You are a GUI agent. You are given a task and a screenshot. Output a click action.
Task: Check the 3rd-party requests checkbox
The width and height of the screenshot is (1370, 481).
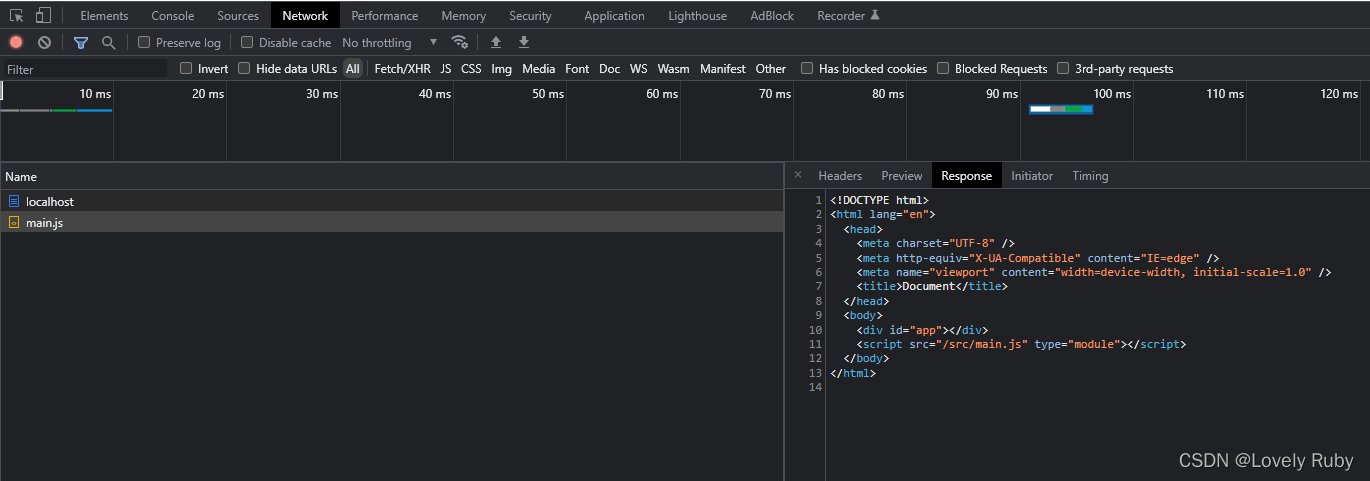(1063, 68)
